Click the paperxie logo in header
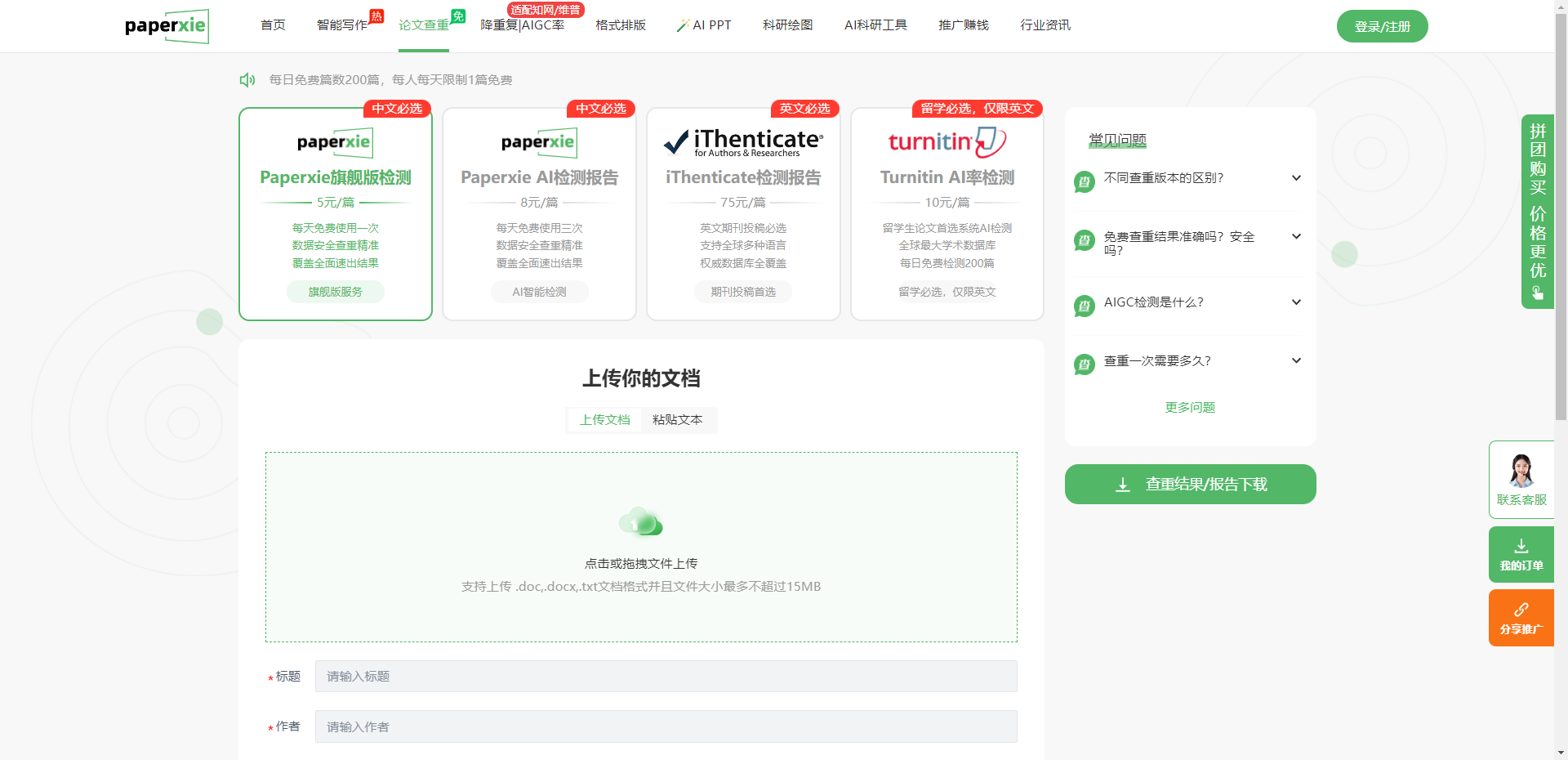 [167, 26]
